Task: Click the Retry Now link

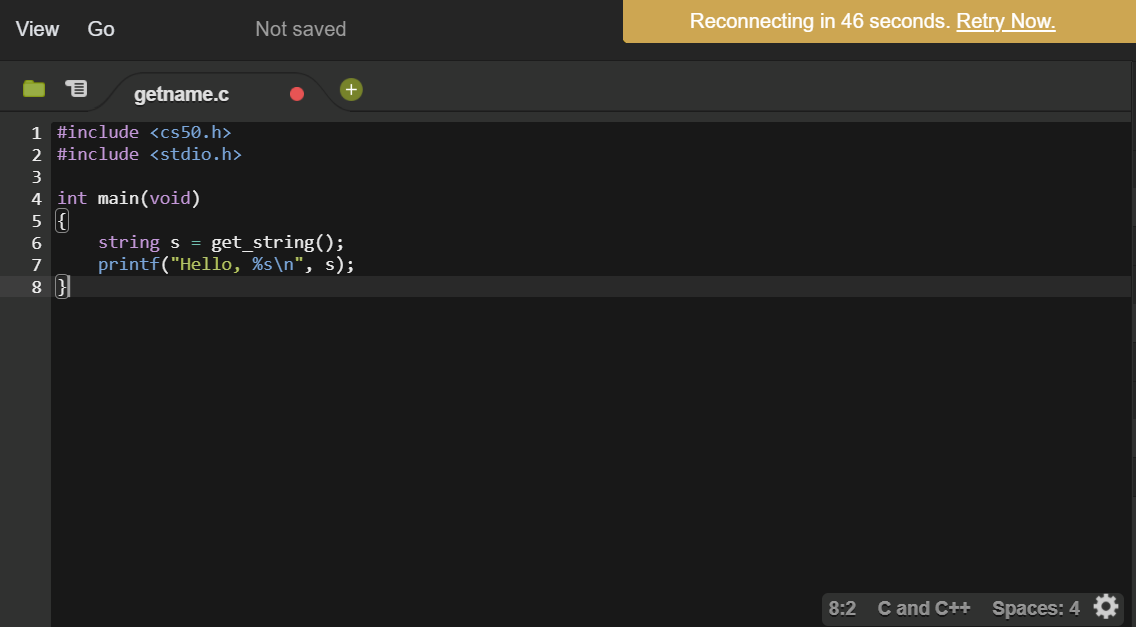Action: (x=1005, y=21)
